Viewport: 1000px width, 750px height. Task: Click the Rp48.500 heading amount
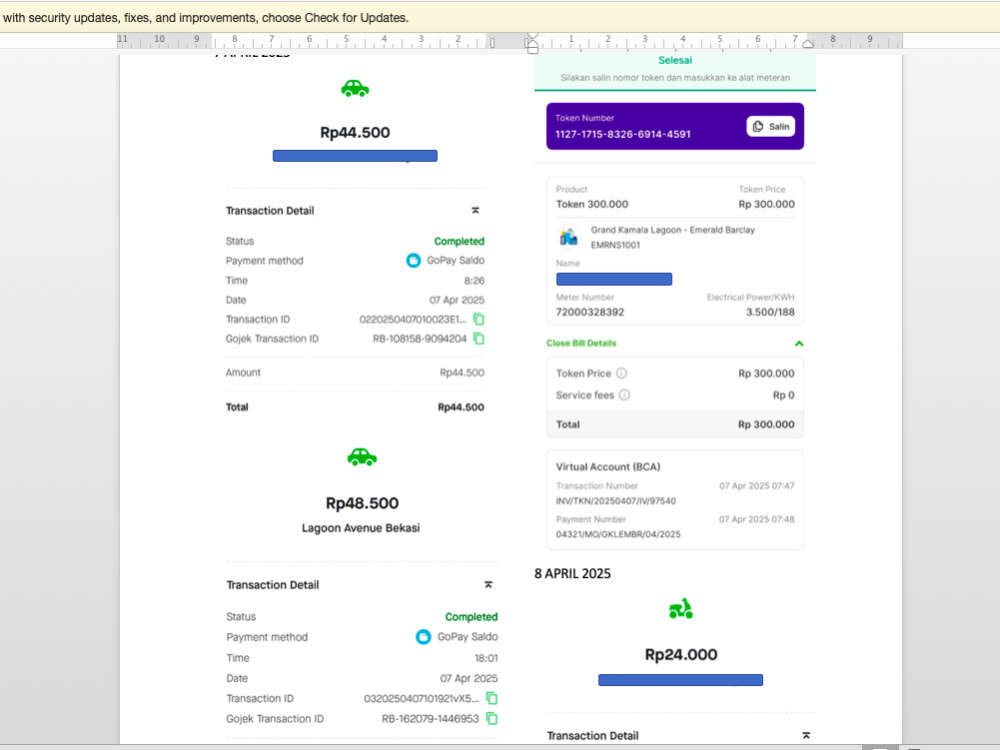point(362,503)
